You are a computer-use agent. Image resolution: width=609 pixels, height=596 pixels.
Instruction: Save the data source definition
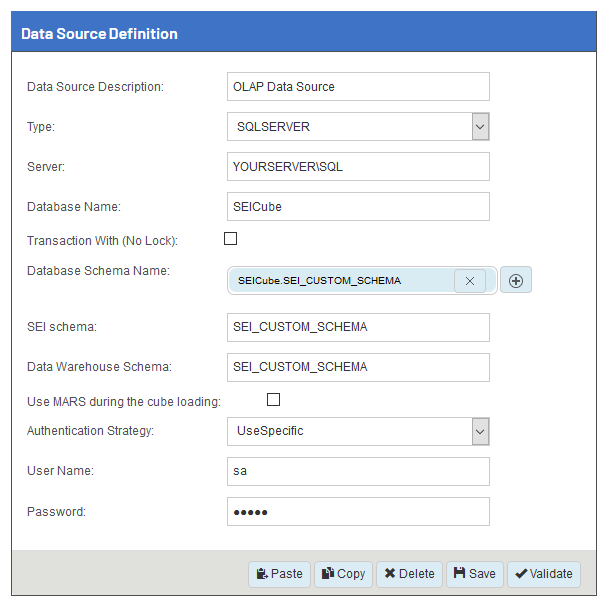(x=474, y=574)
